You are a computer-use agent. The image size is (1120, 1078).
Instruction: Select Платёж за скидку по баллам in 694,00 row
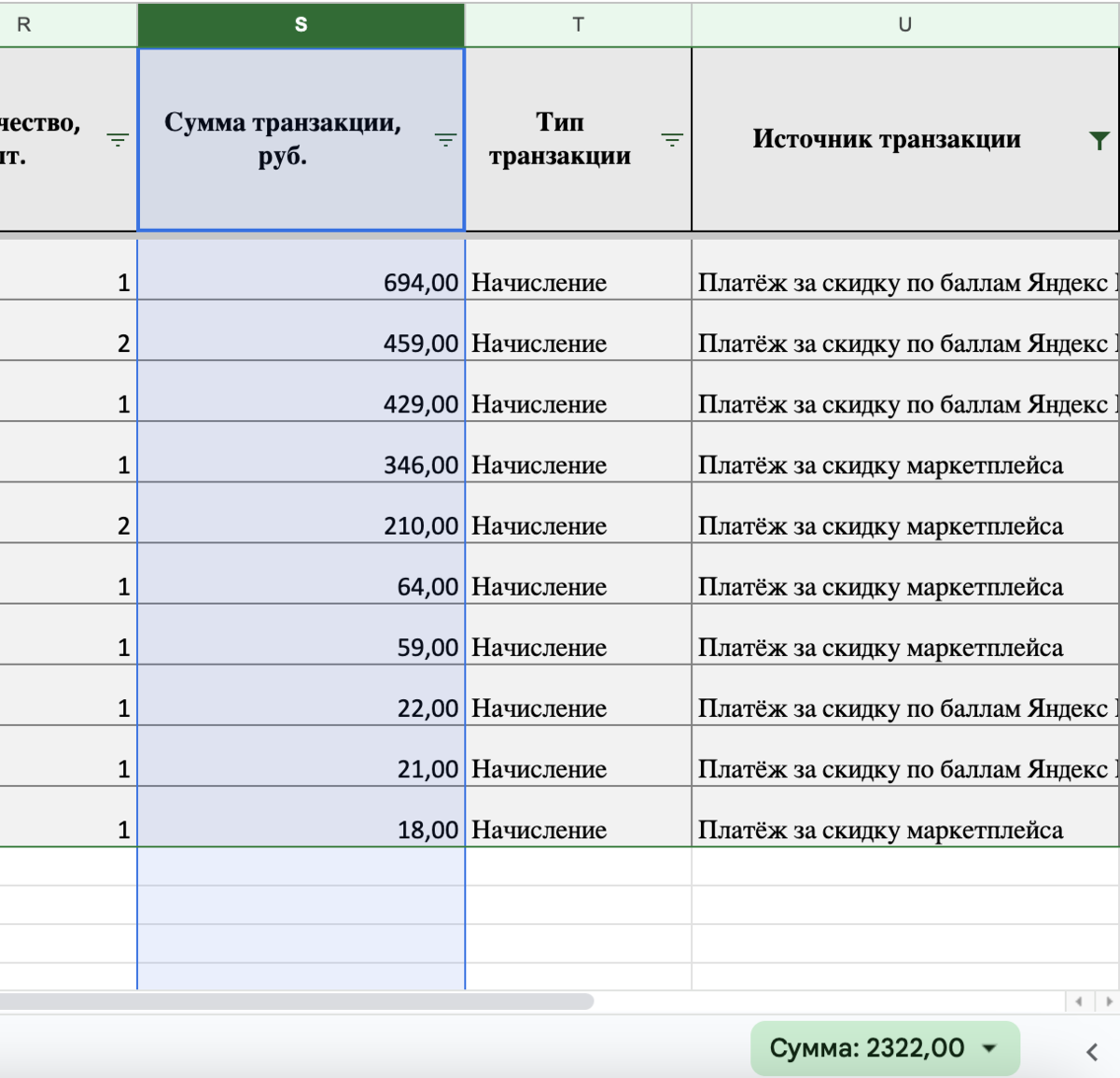coord(905,270)
